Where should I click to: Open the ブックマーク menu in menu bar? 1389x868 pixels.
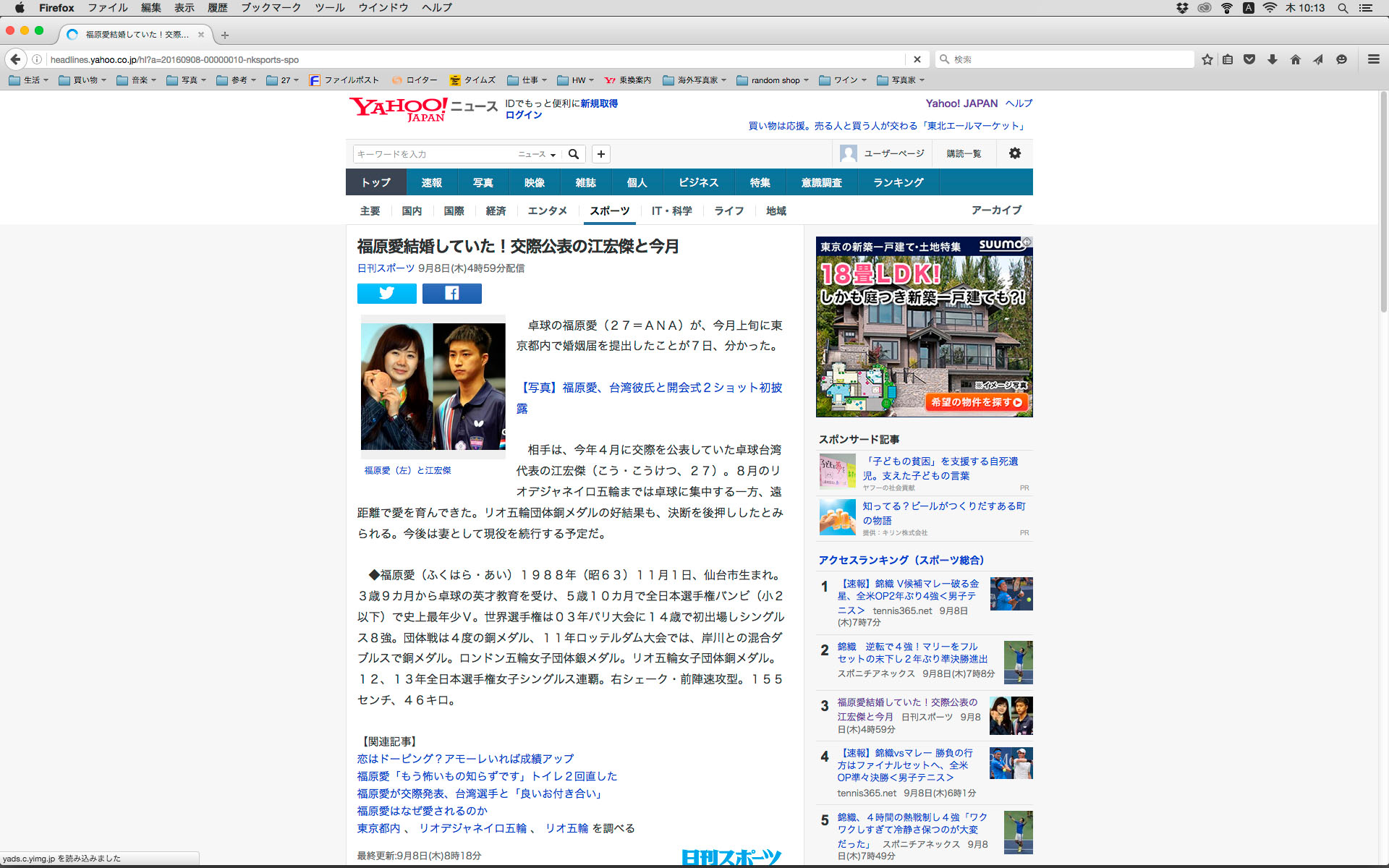point(271,8)
